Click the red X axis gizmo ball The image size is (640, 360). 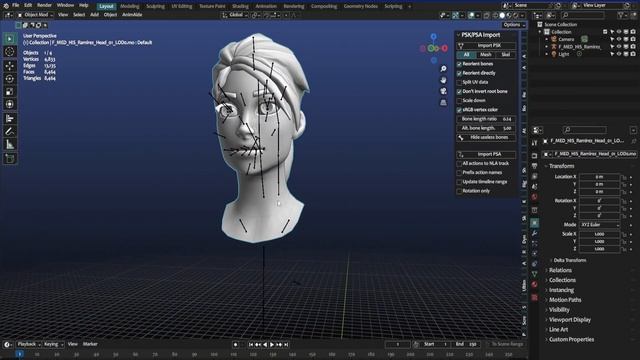click(x=444, y=48)
